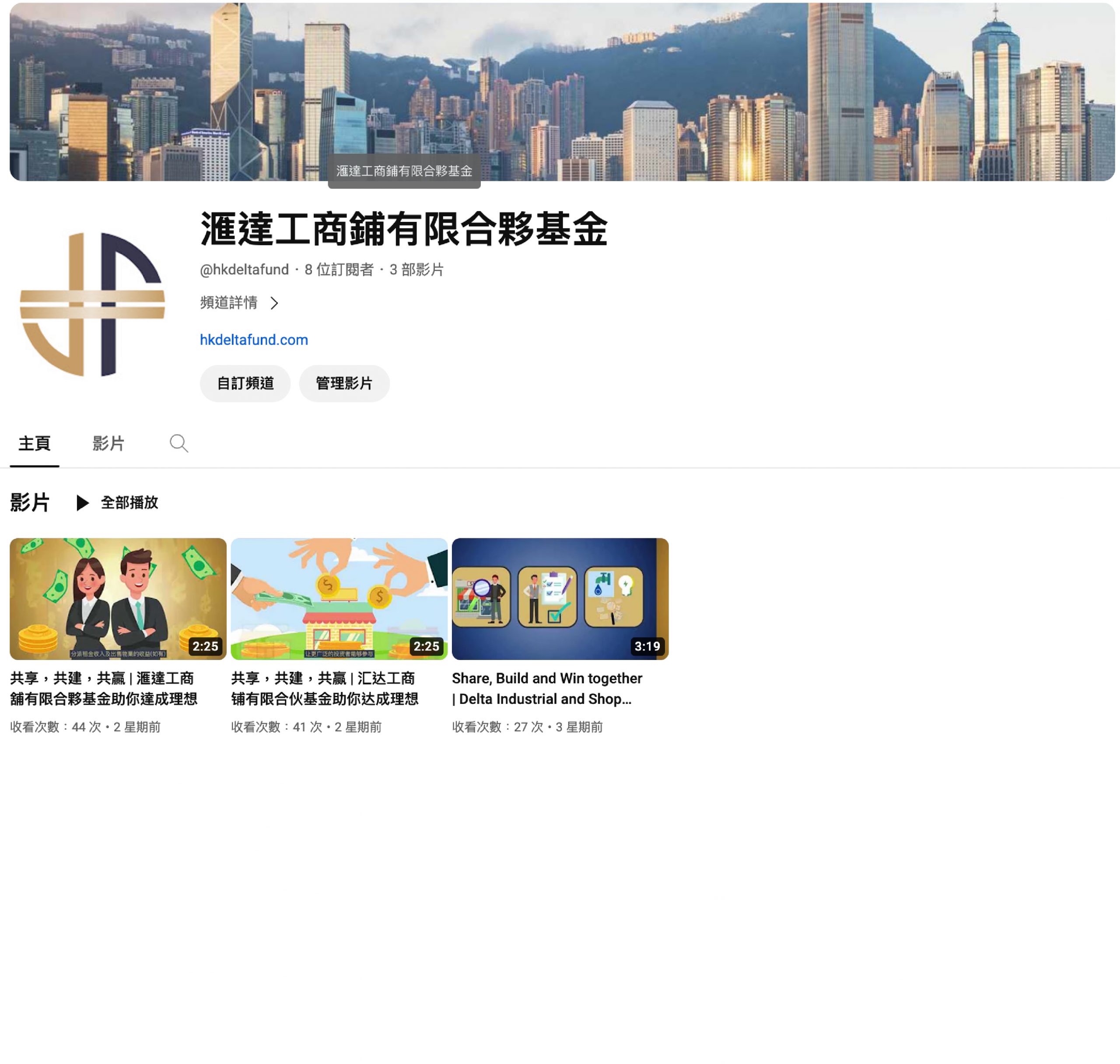Open title 共享，共建，共贏 | 滙達工商舖 video

coord(104,688)
